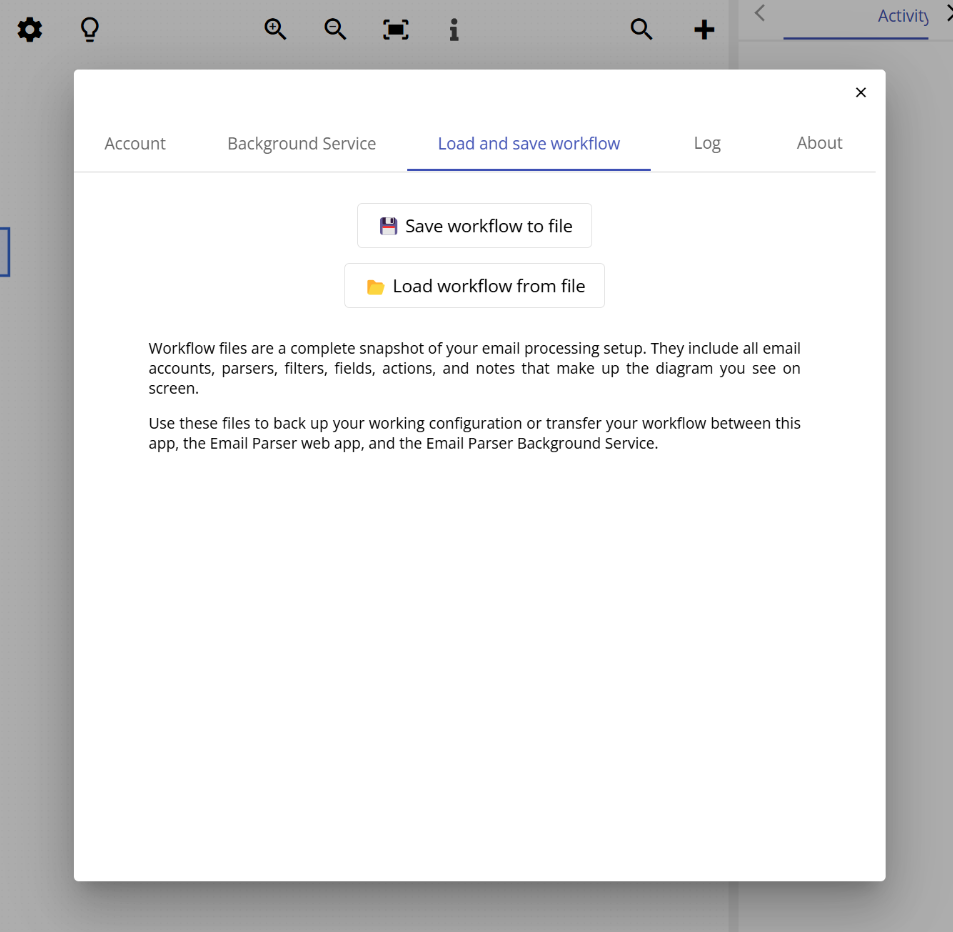Click the light bulb tips icon
The width and height of the screenshot is (953, 932).
pos(89,29)
